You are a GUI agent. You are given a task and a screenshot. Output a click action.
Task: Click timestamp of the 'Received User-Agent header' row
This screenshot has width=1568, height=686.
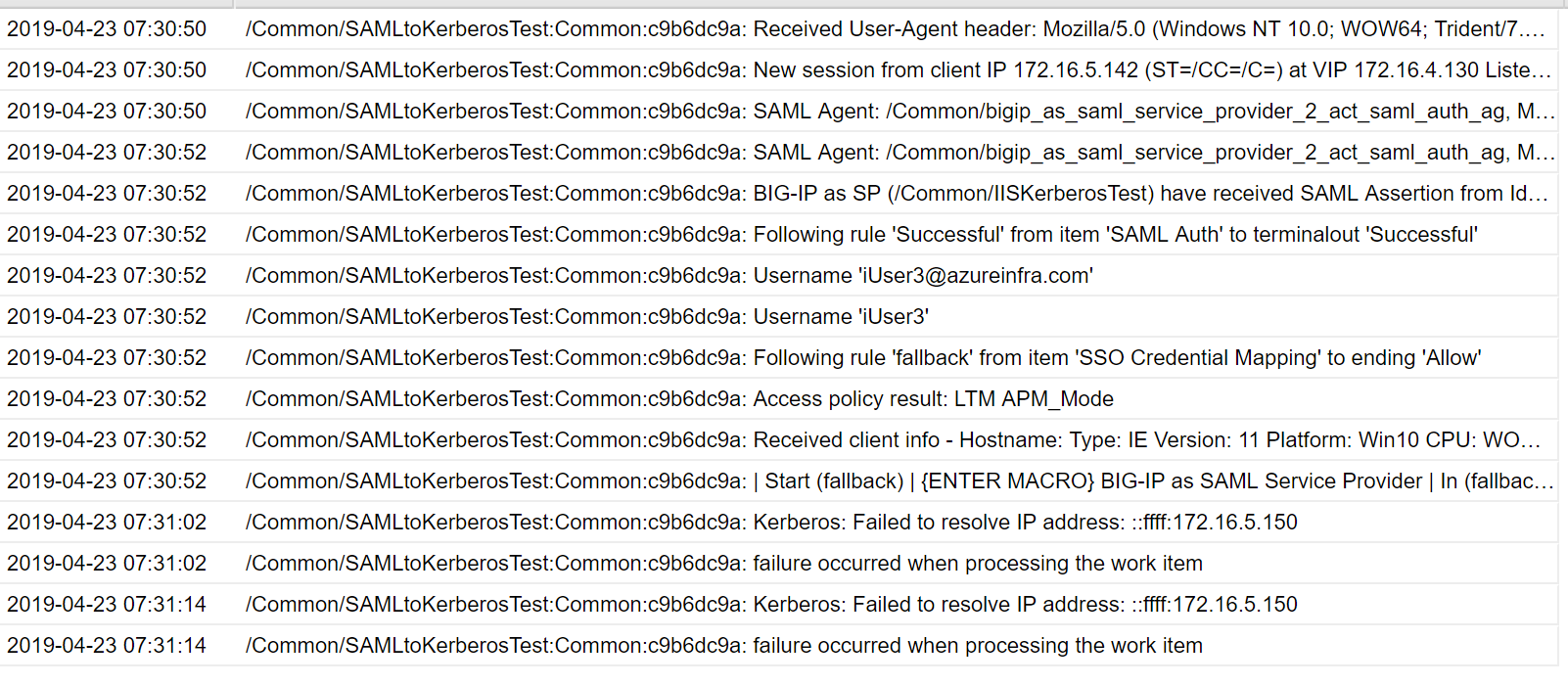pyautogui.click(x=107, y=29)
